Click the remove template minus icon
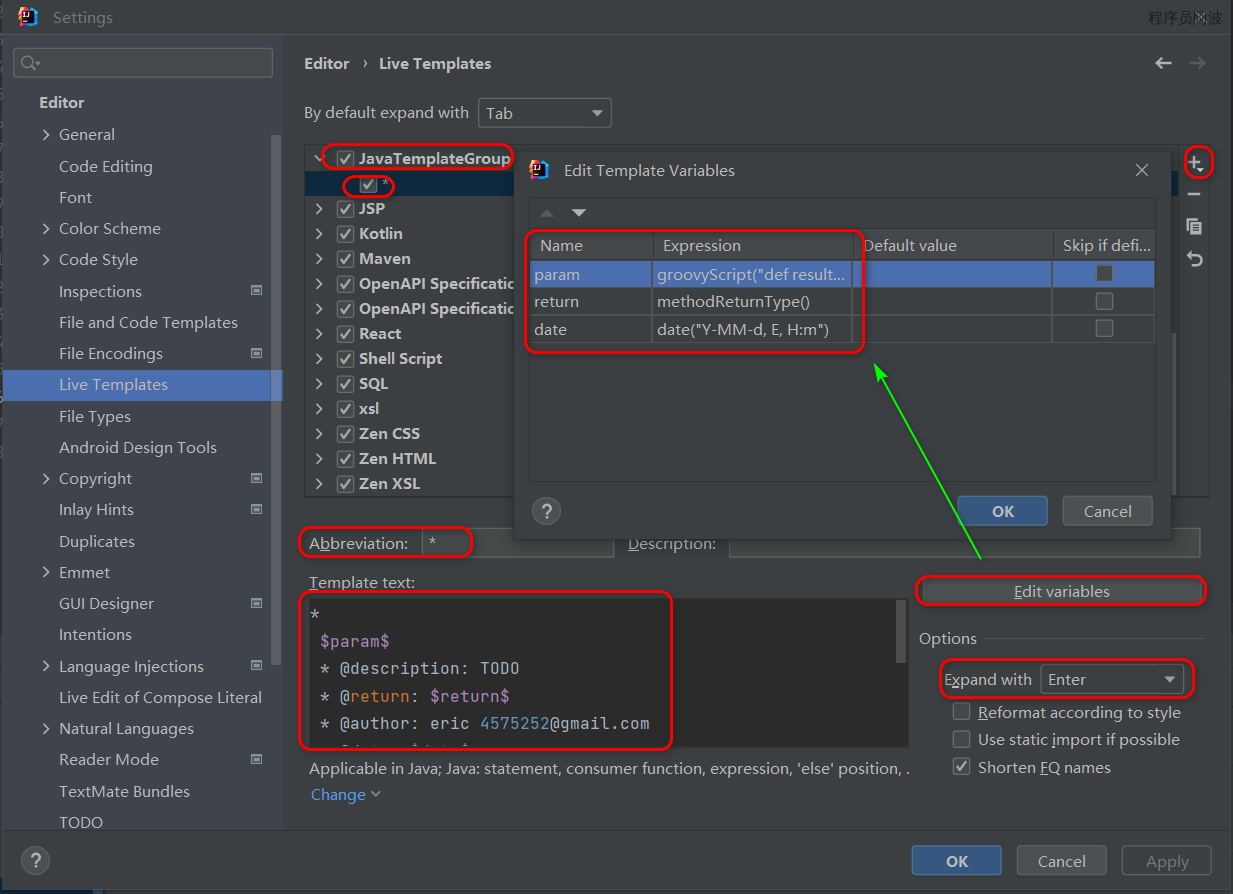Viewport: 1233px width, 894px height. pos(1194,194)
